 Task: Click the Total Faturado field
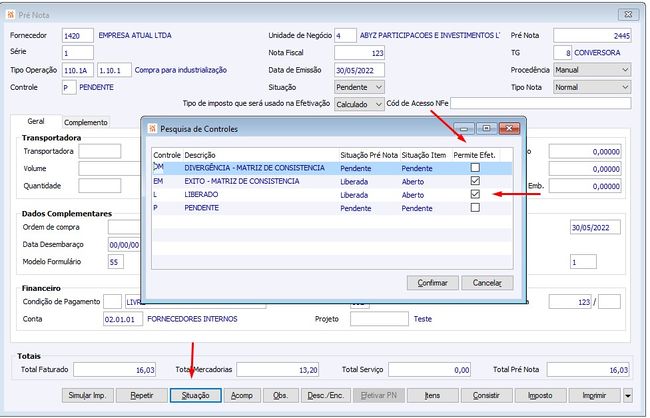point(114,369)
